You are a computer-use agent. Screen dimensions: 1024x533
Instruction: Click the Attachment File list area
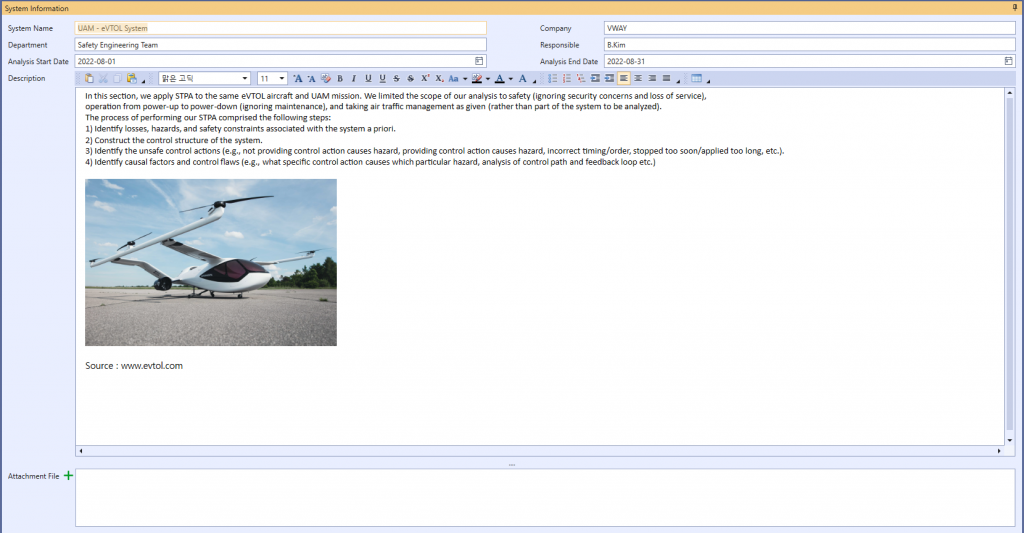(545, 497)
